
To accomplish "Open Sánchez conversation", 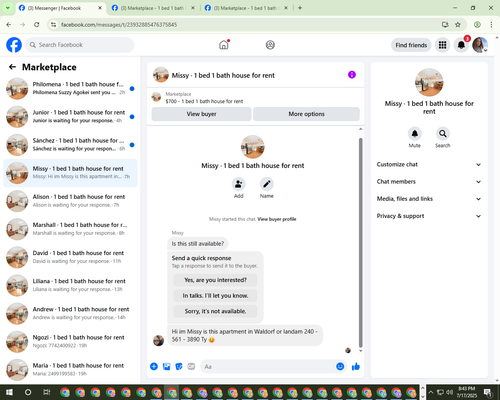I will pyautogui.click(x=70, y=145).
